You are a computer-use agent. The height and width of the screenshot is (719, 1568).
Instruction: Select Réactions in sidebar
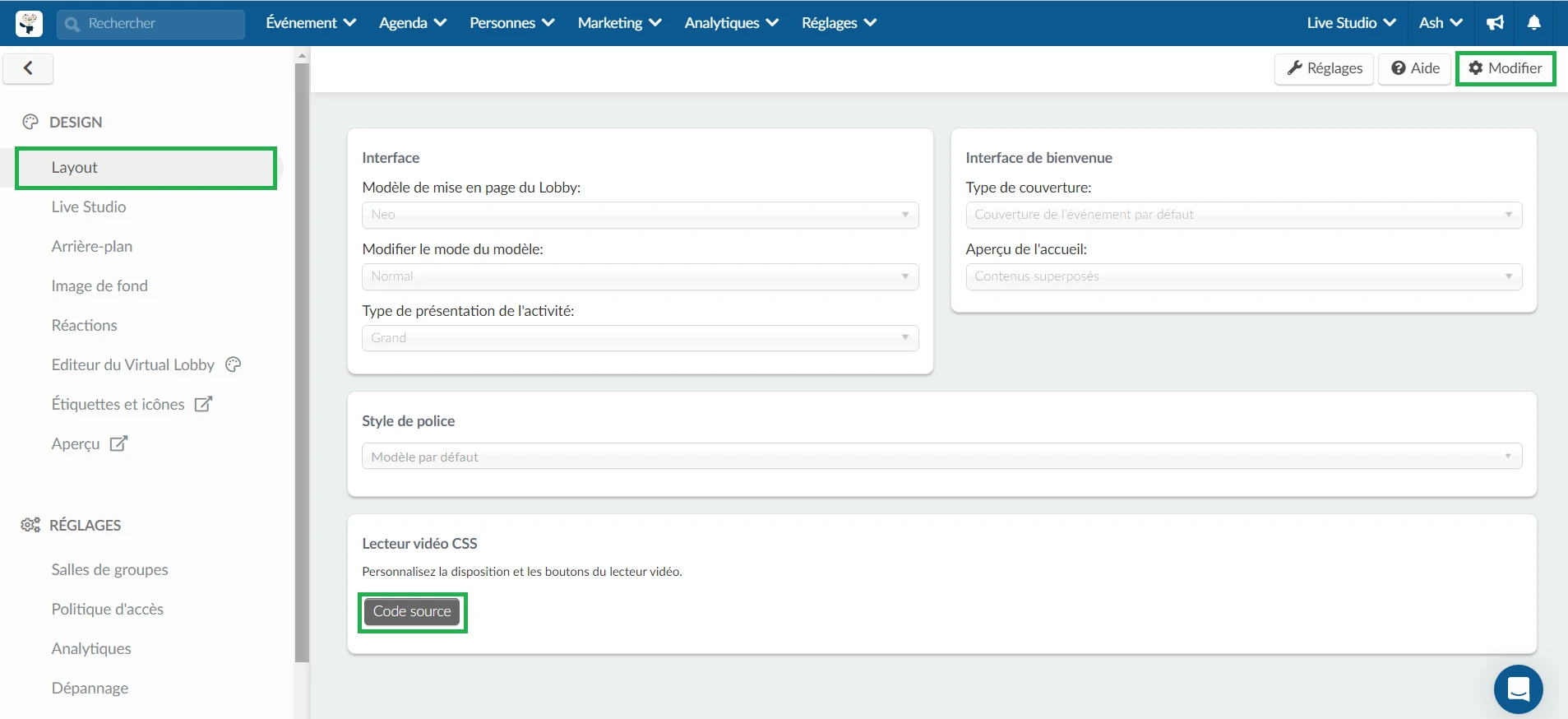[84, 326]
